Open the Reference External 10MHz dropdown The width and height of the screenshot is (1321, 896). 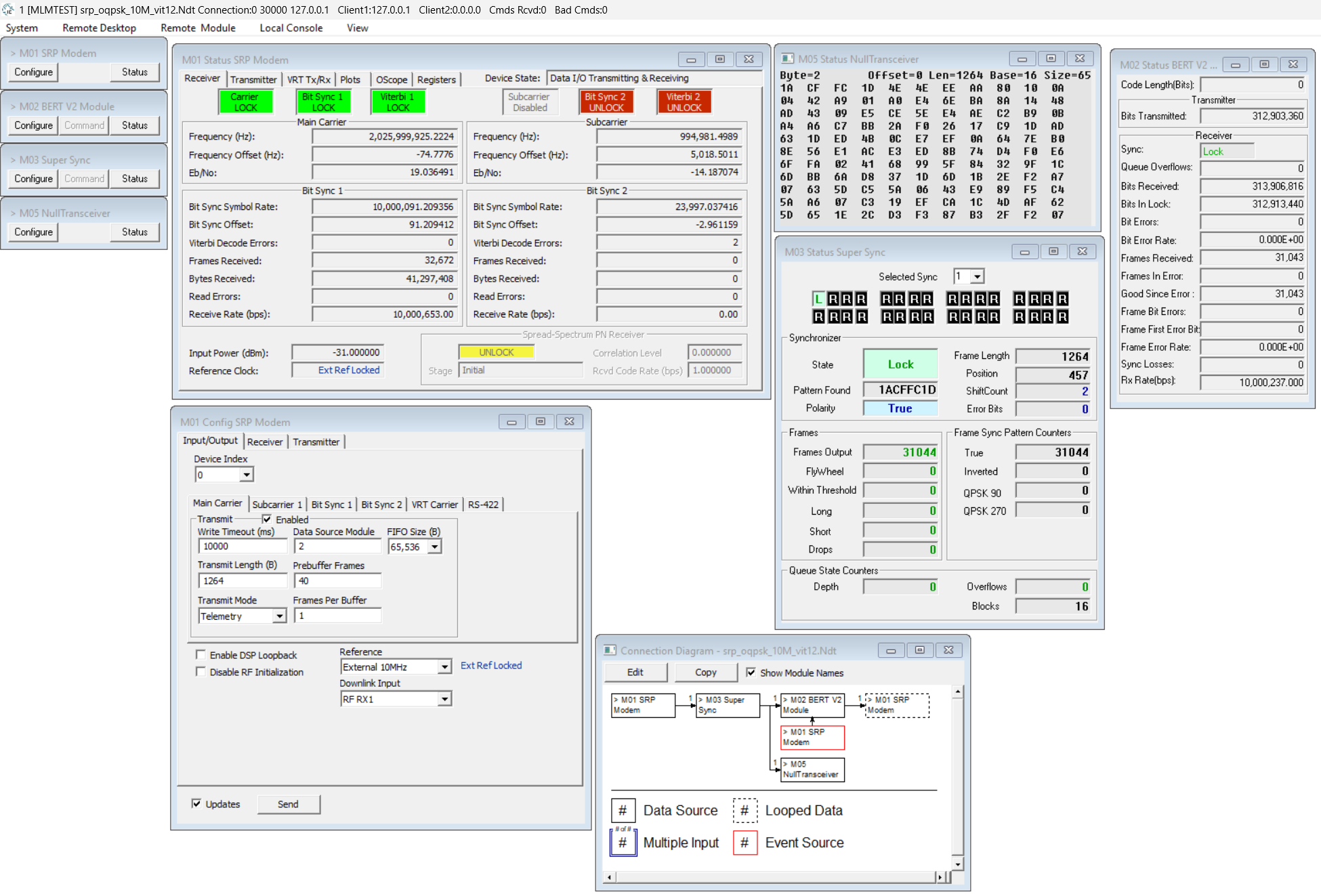click(x=444, y=667)
